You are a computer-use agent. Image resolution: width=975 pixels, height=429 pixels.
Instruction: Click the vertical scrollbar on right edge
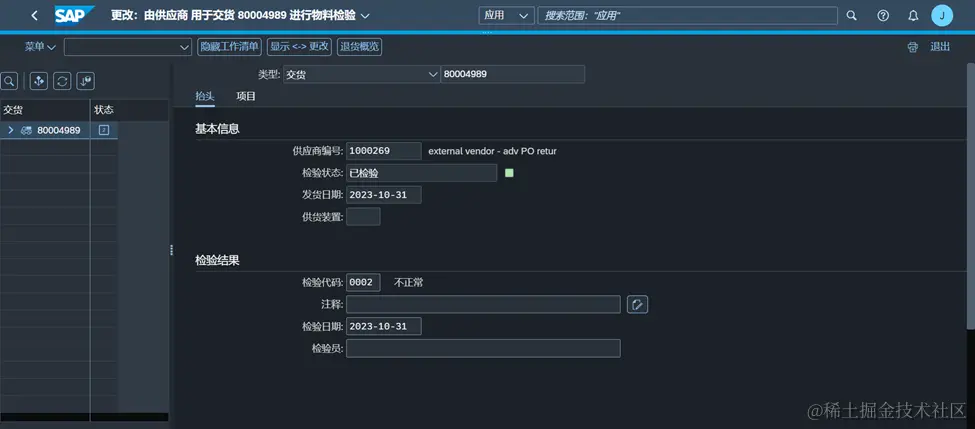(971, 196)
